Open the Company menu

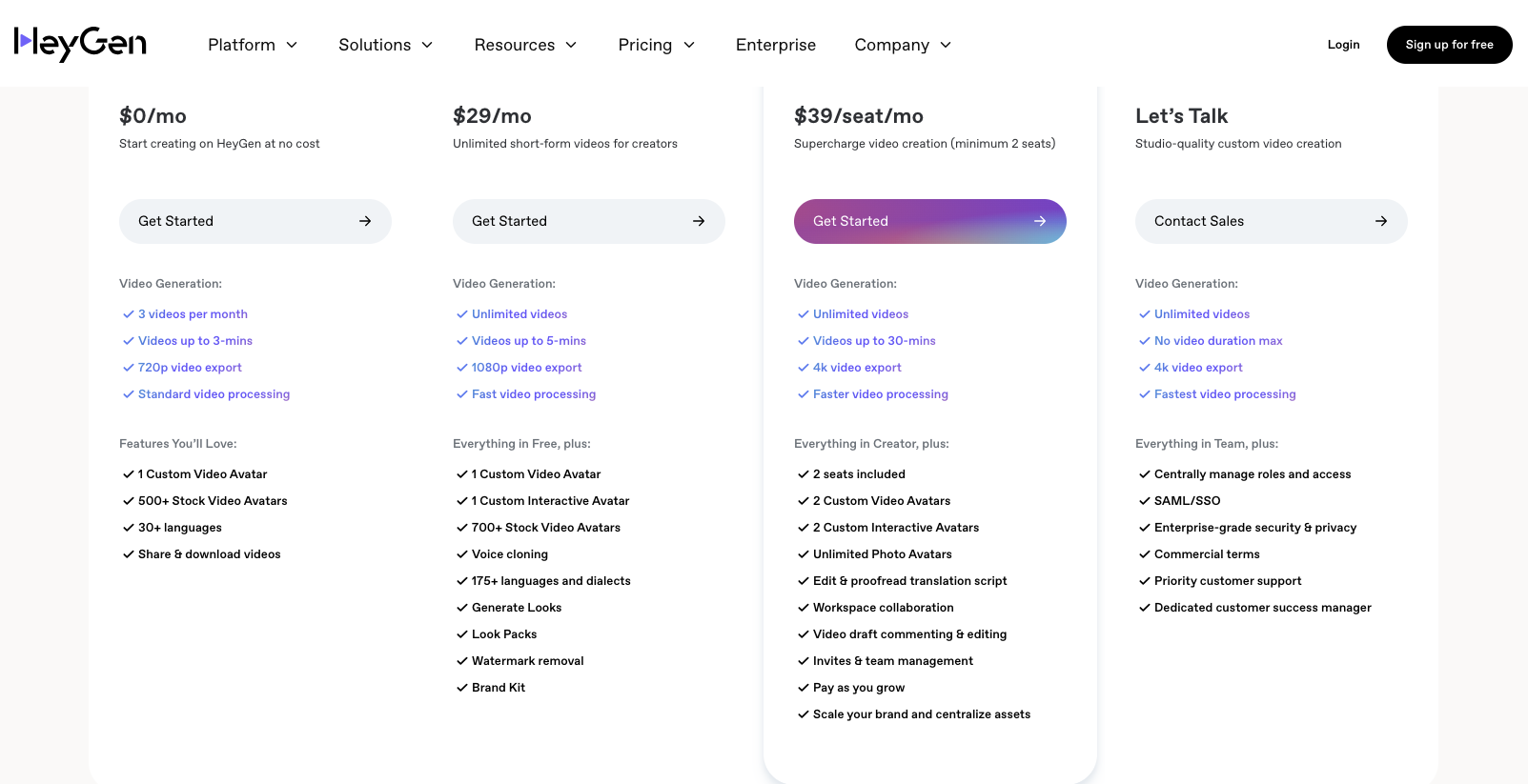coord(903,45)
